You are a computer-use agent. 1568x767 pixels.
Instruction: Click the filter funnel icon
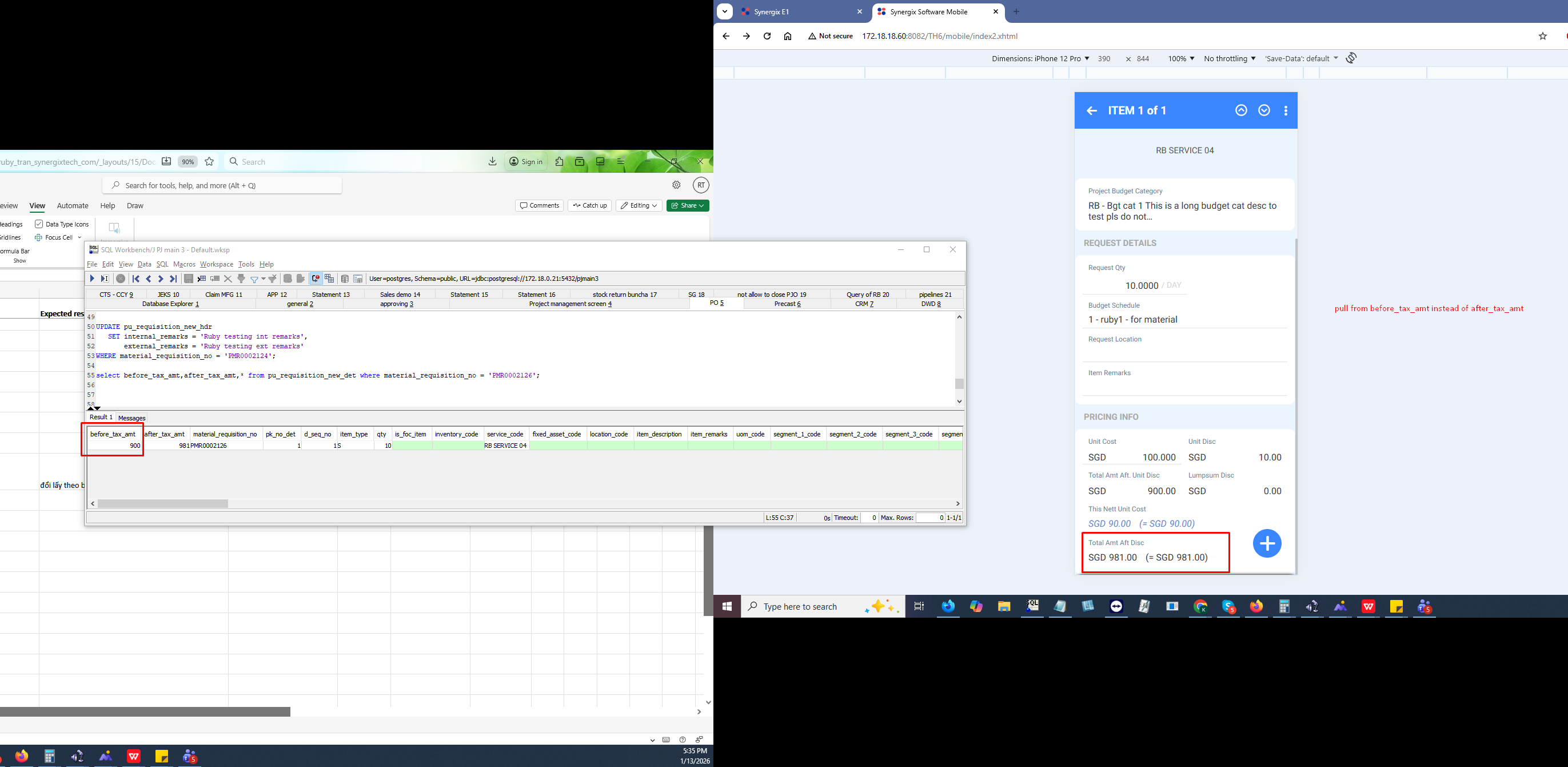click(254, 279)
